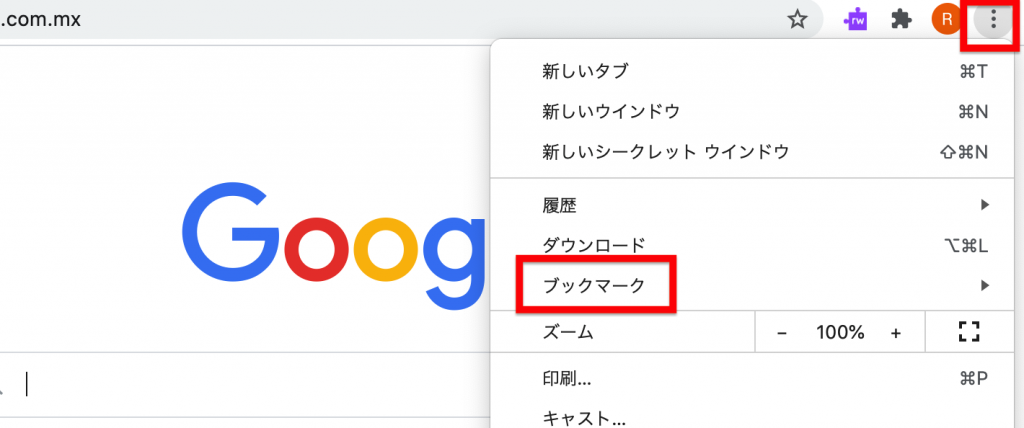Screen dimensions: 1024x428
Task: Click the address bar URL text
Action: tap(40, 20)
